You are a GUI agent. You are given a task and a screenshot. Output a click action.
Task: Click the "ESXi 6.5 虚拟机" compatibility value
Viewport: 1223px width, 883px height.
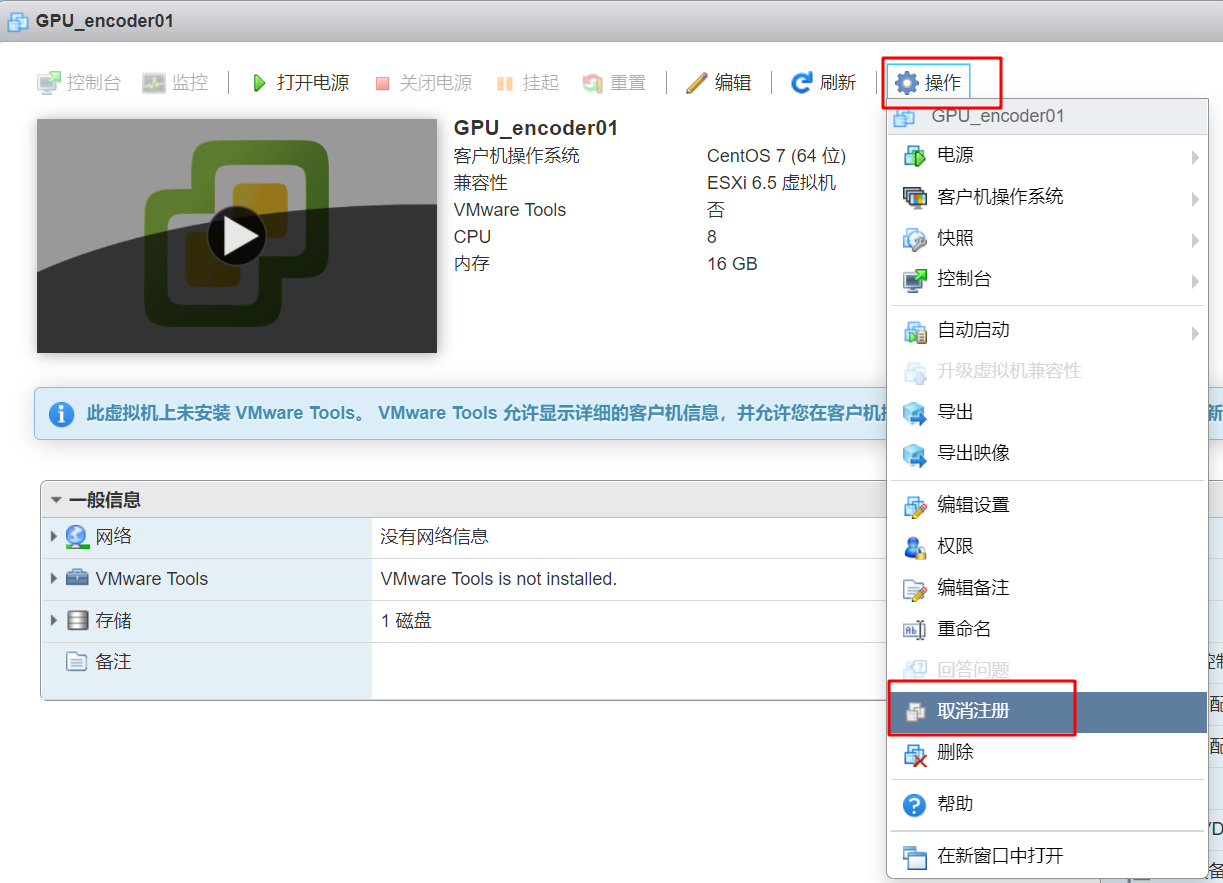point(771,183)
